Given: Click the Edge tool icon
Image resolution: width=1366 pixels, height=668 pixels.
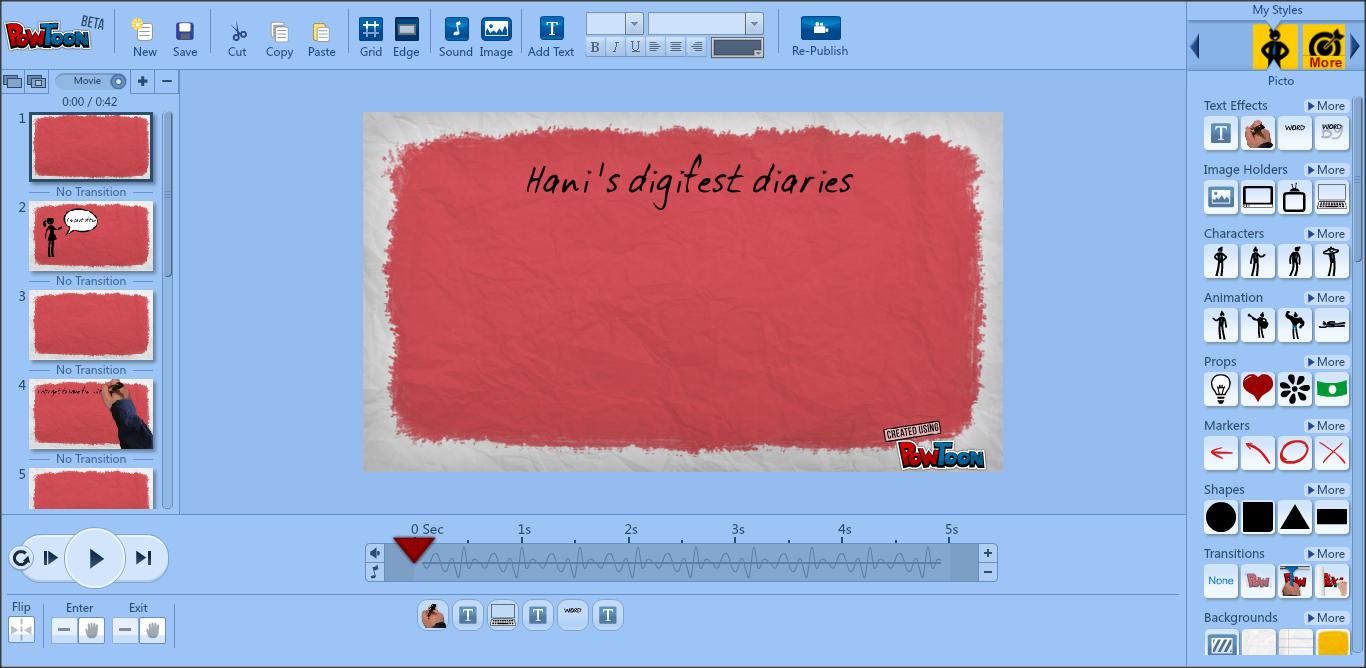Looking at the screenshot, I should (x=406, y=30).
